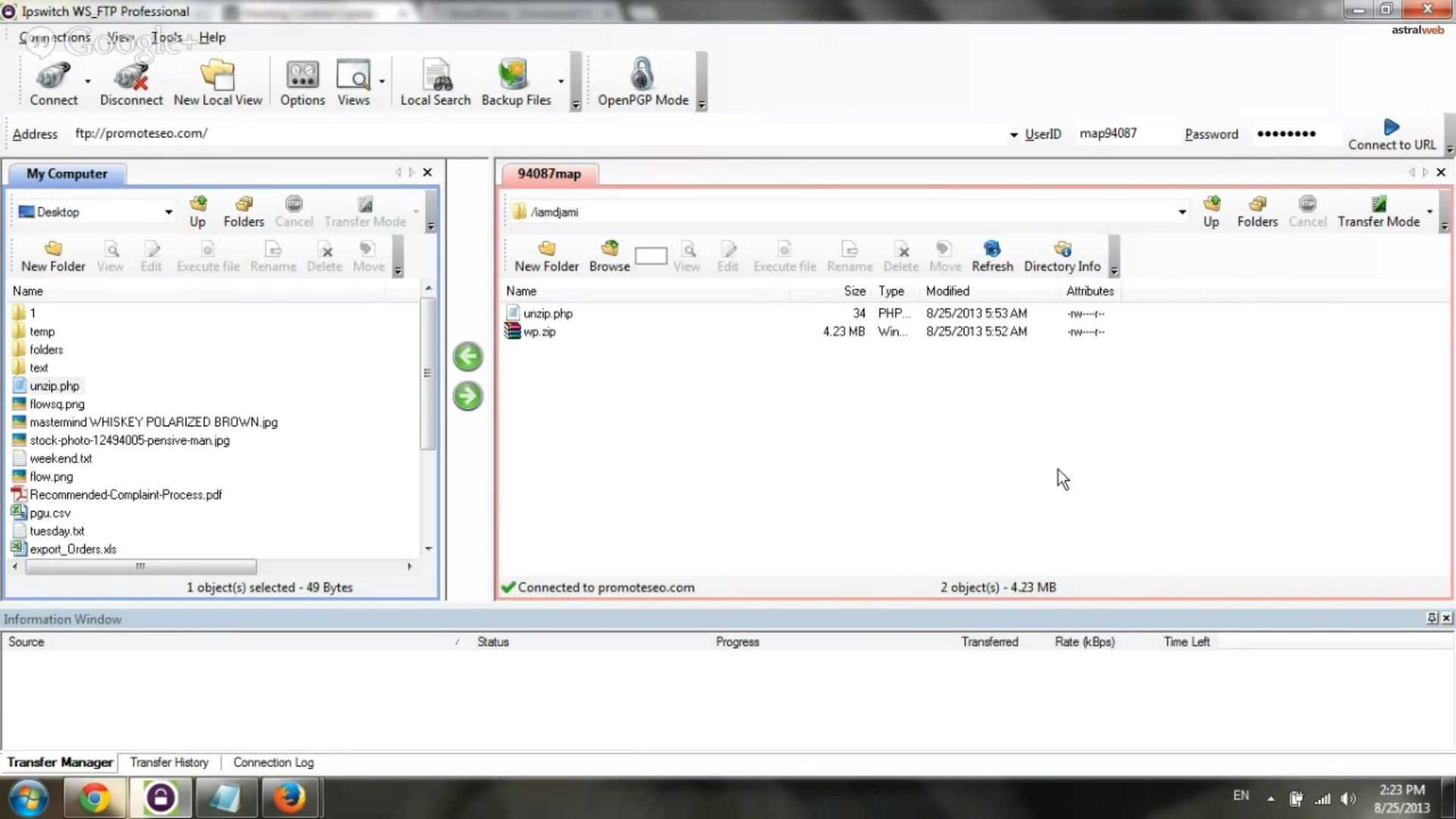
Task: Open Desktop location dropdown
Action: (168, 212)
